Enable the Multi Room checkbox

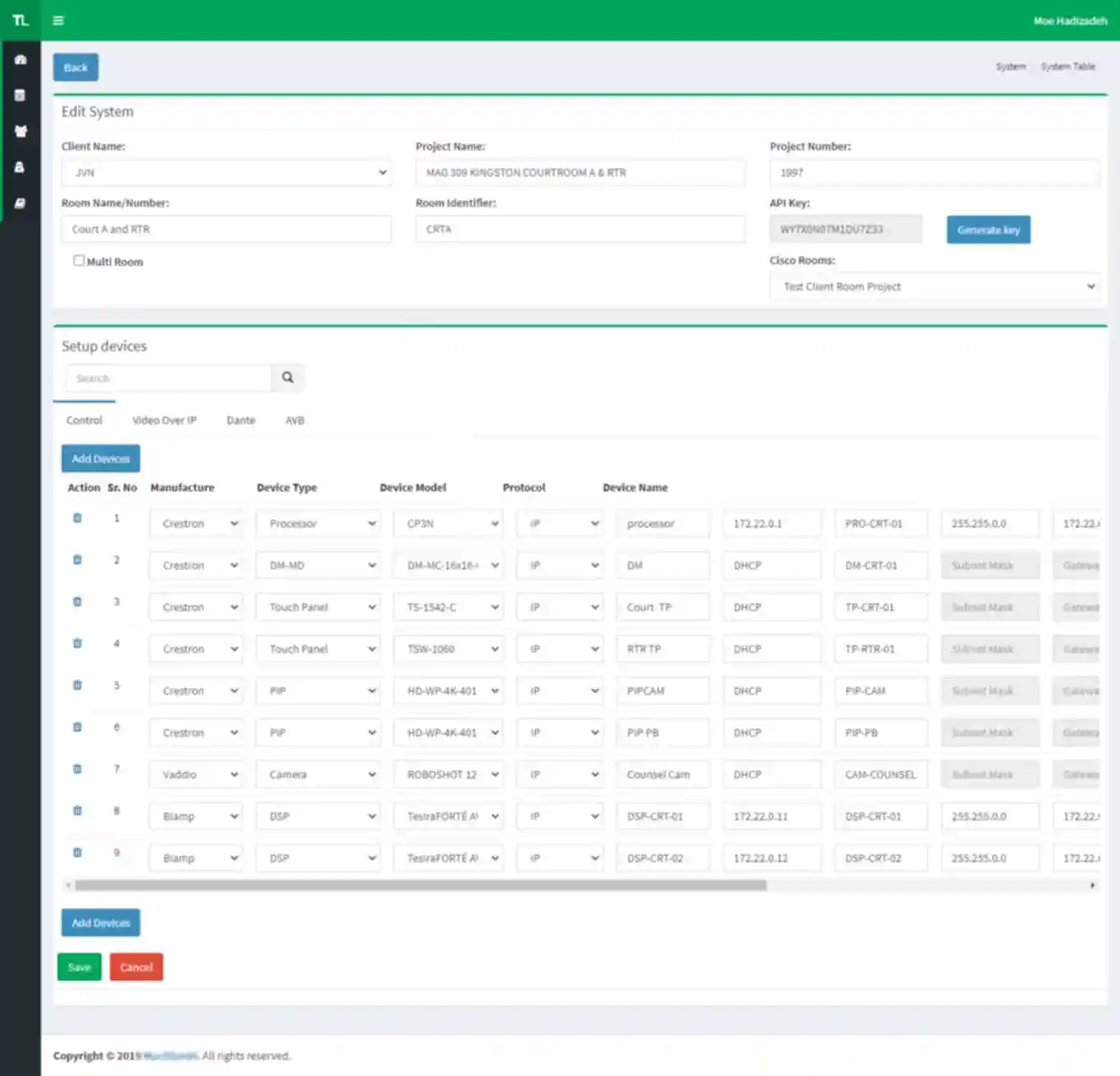pyautogui.click(x=79, y=261)
